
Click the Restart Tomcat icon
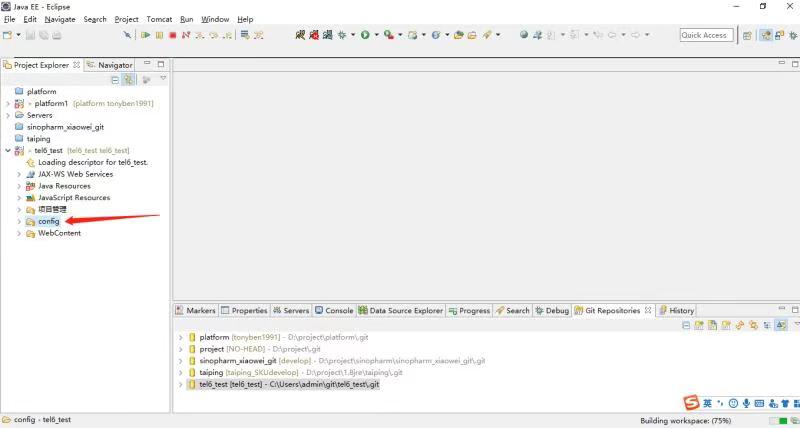327,35
